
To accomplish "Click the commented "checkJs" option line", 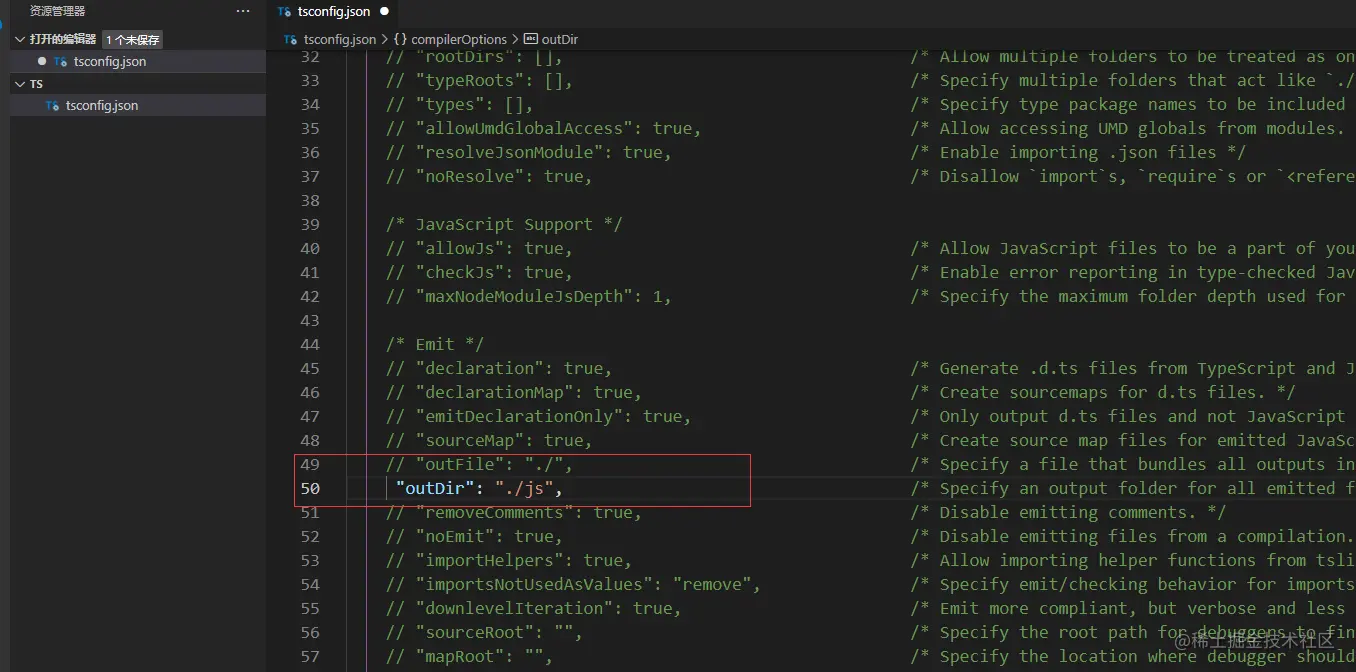I will pos(479,272).
